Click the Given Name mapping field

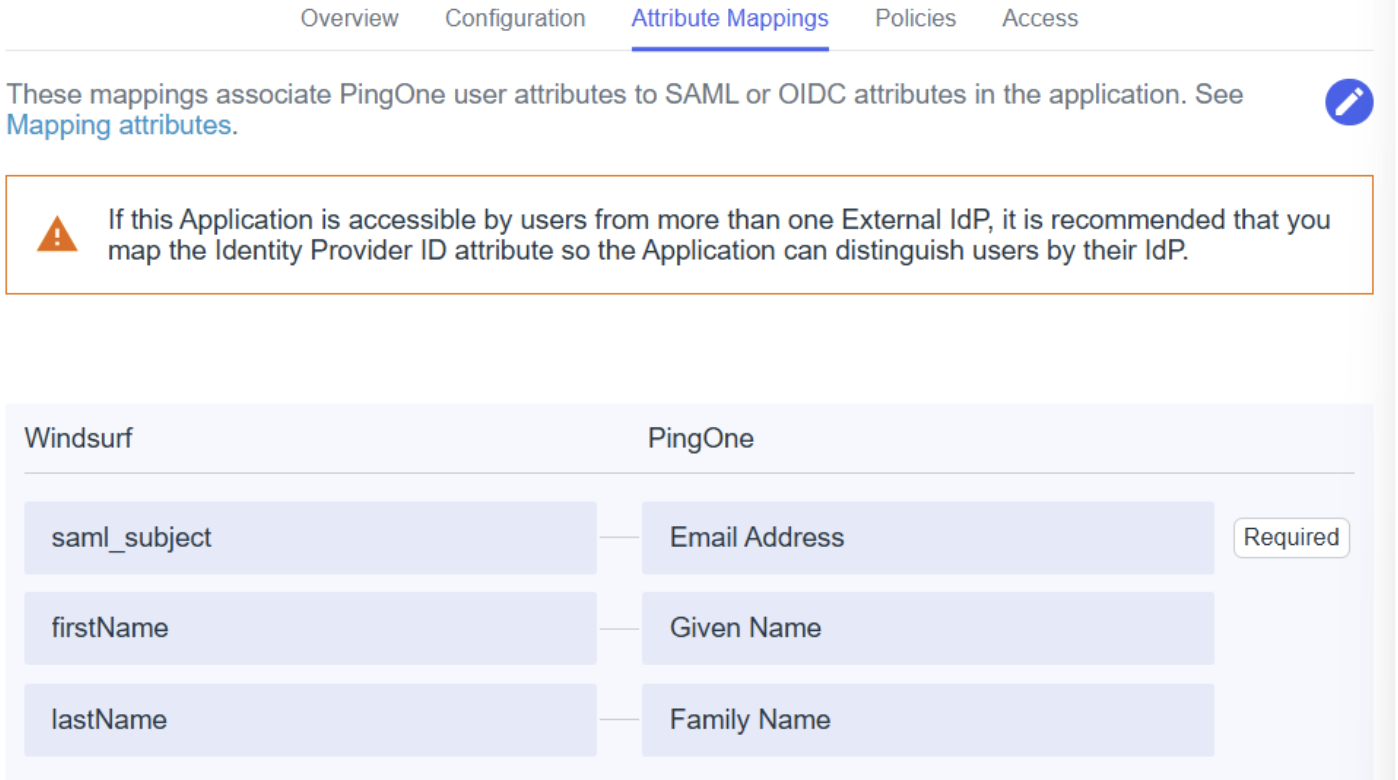pos(928,628)
